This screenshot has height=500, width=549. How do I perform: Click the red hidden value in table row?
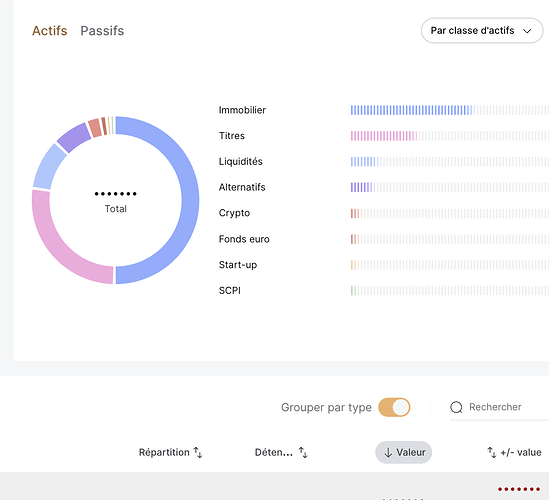pyautogui.click(x=519, y=489)
